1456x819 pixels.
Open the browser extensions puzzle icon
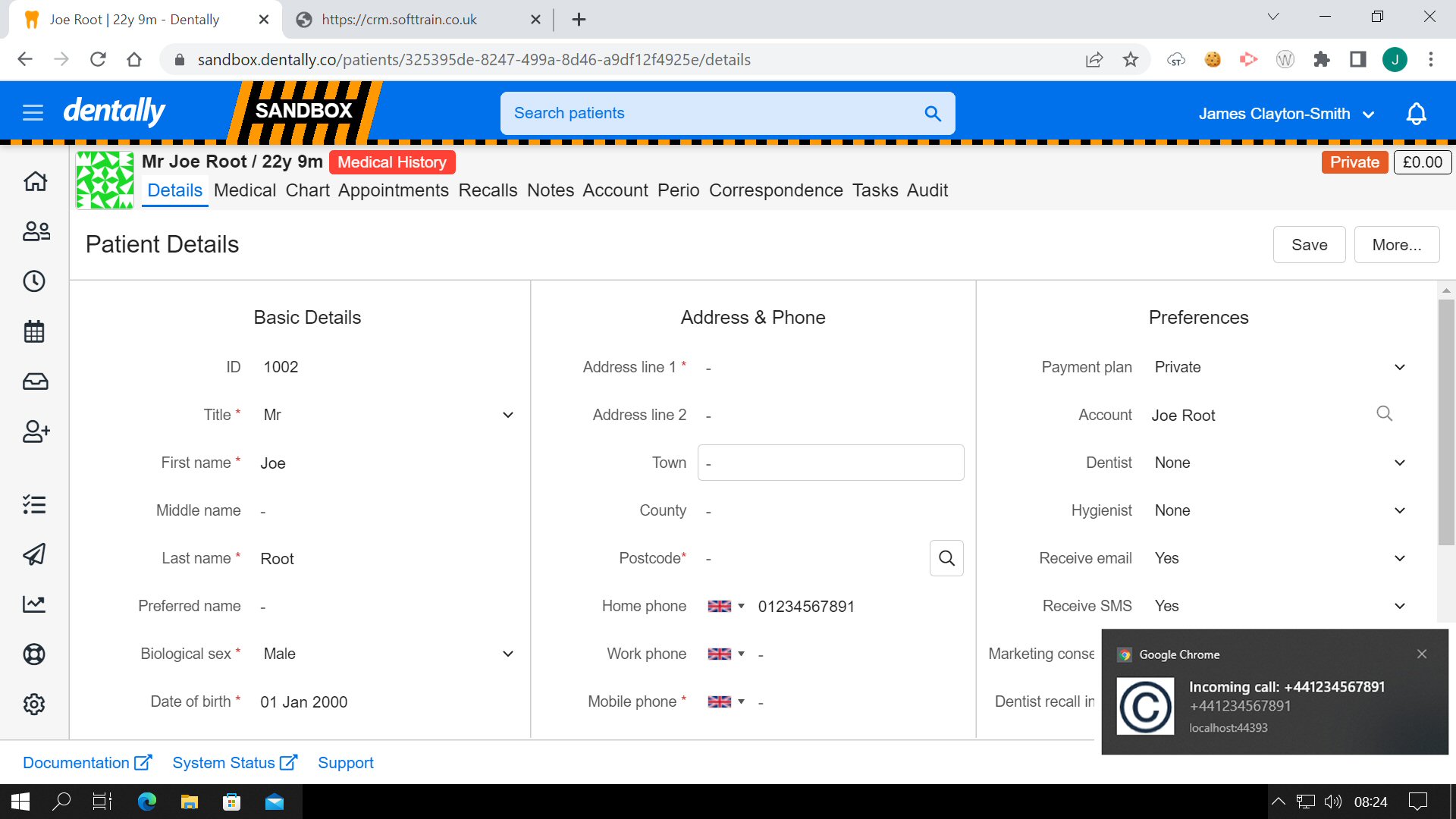(1322, 59)
